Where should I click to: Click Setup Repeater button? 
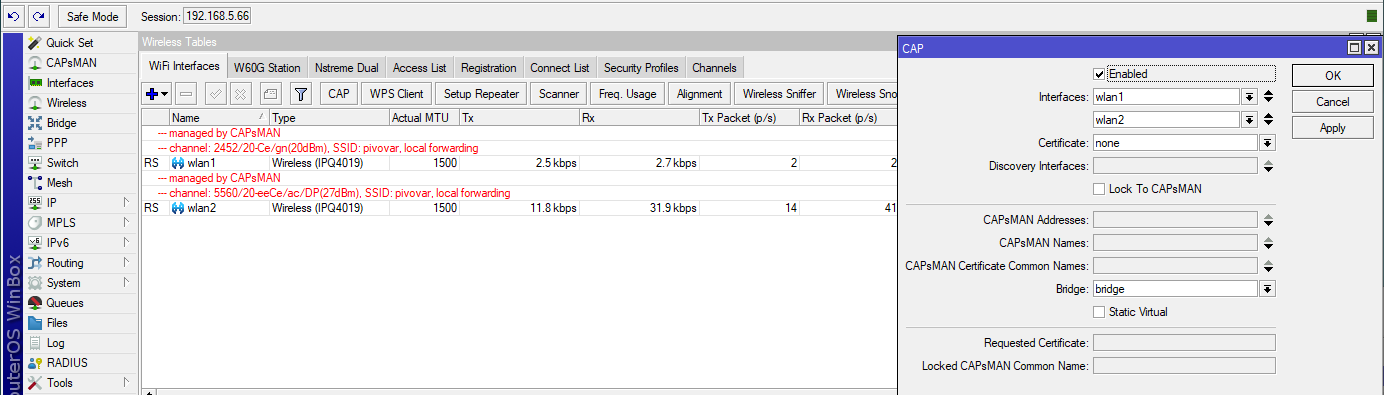coord(482,94)
